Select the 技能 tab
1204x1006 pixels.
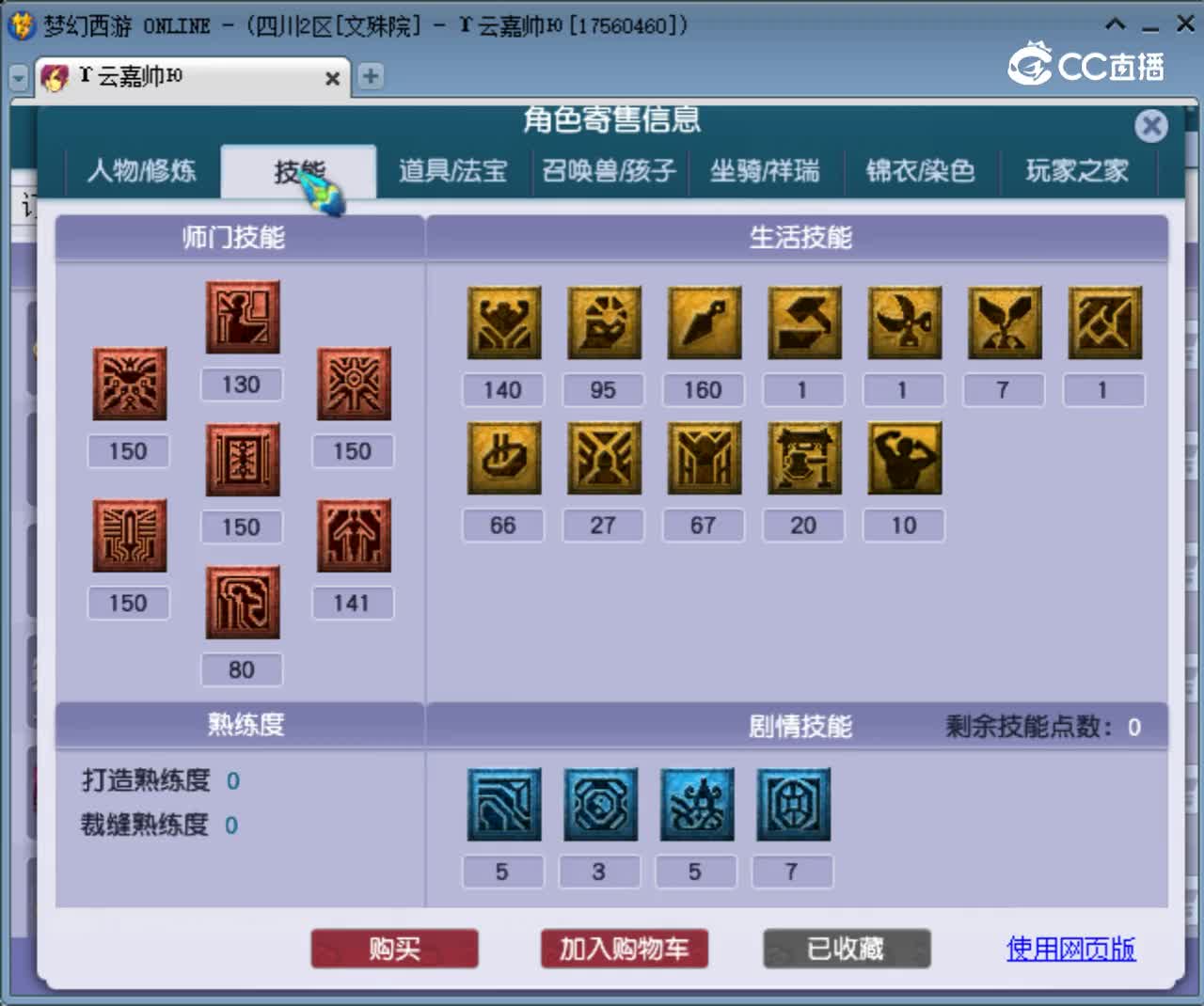(299, 171)
